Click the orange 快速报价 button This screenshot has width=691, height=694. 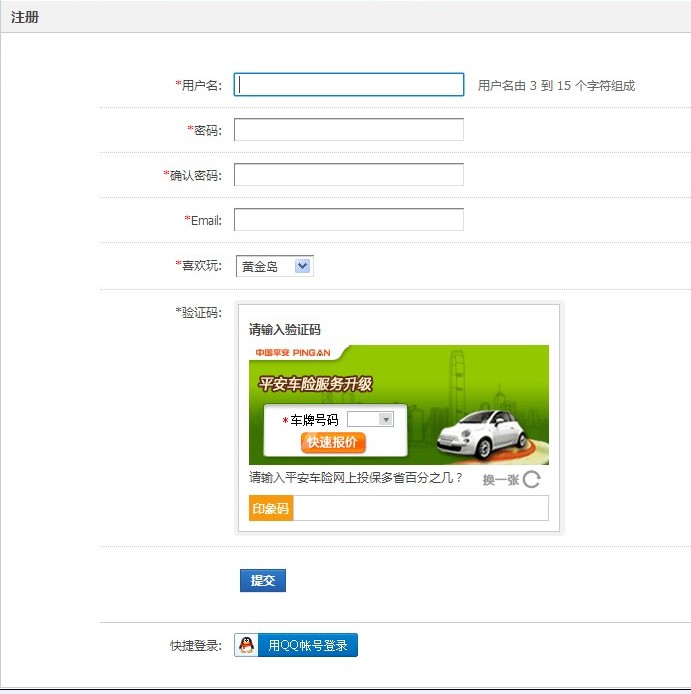point(333,442)
